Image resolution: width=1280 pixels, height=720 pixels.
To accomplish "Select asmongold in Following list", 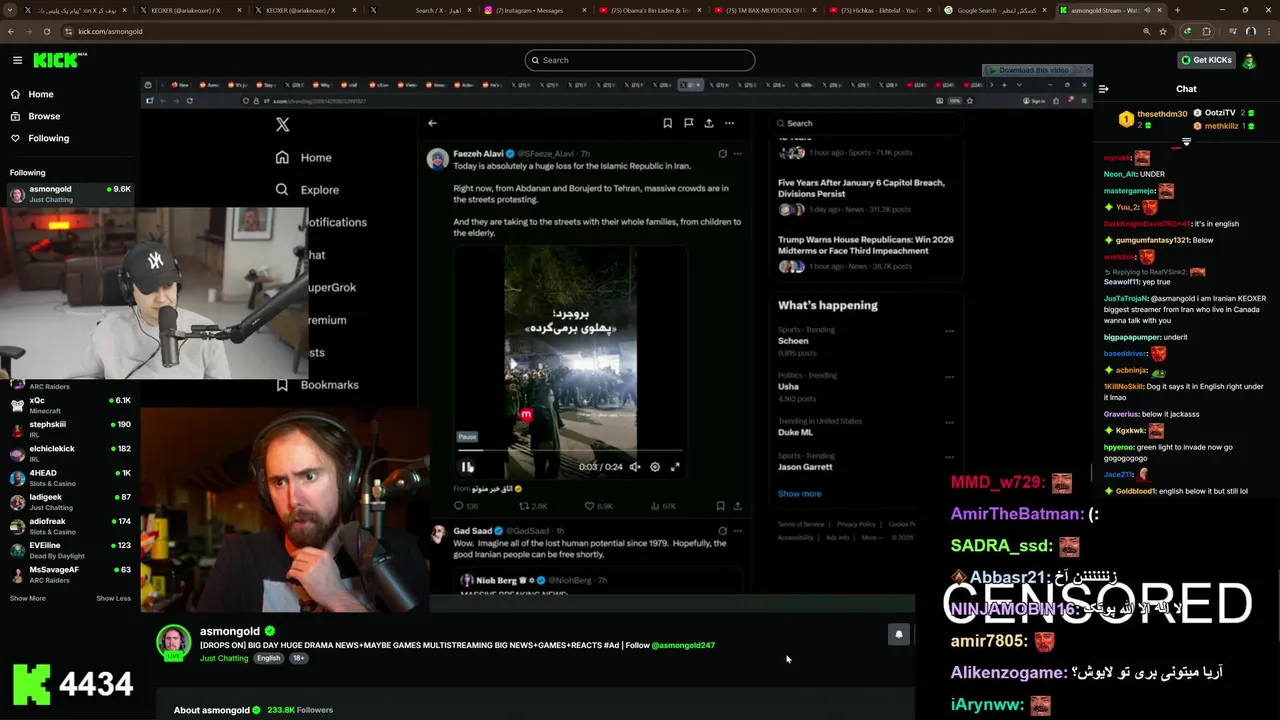I will pos(70,194).
